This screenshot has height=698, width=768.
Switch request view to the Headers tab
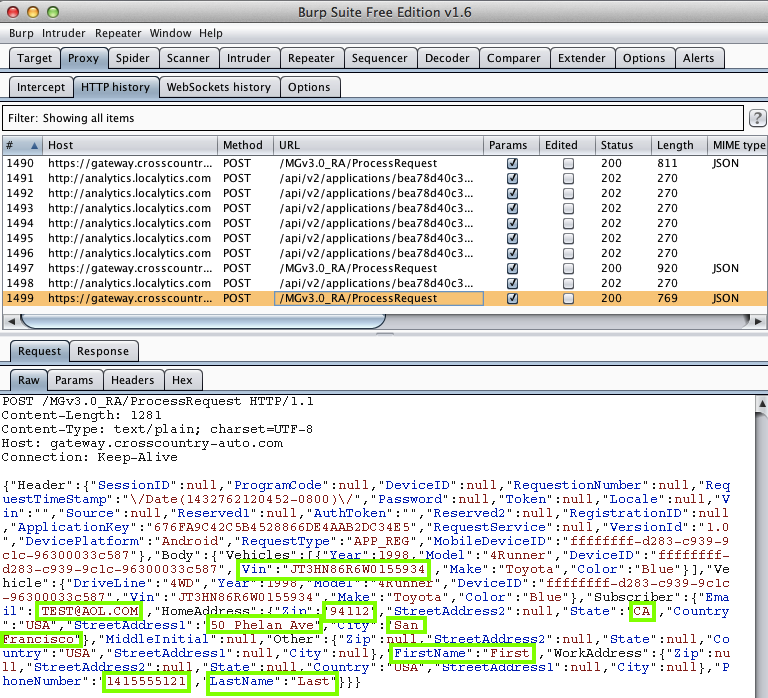point(132,380)
